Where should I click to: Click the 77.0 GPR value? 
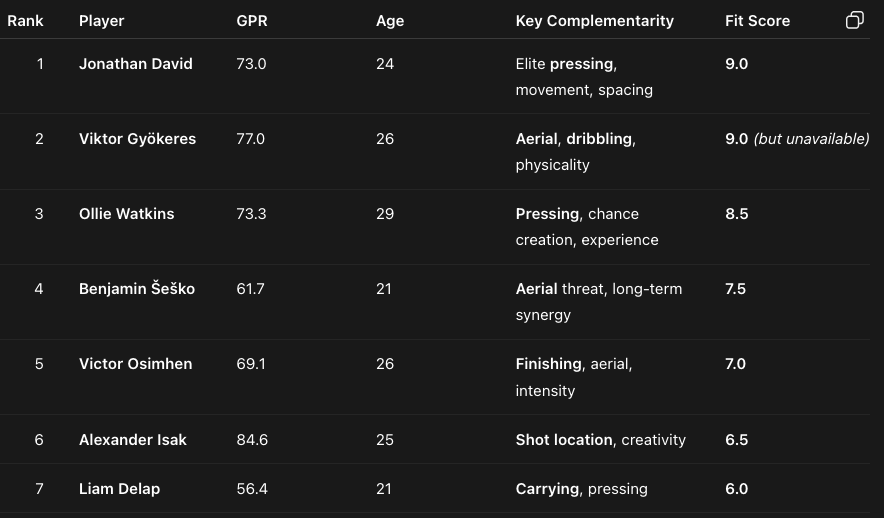251,139
